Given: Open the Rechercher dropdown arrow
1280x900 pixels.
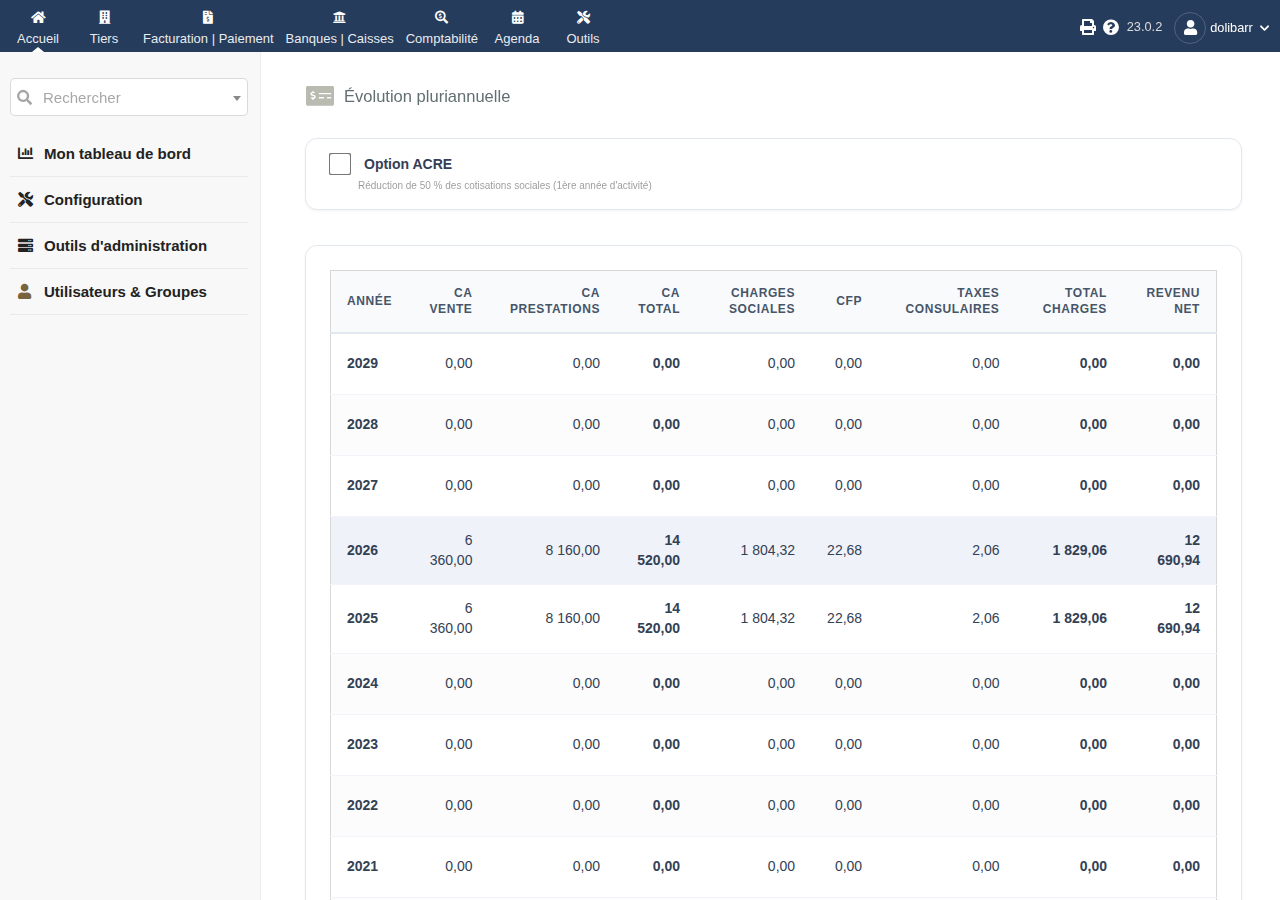Looking at the screenshot, I should (237, 98).
